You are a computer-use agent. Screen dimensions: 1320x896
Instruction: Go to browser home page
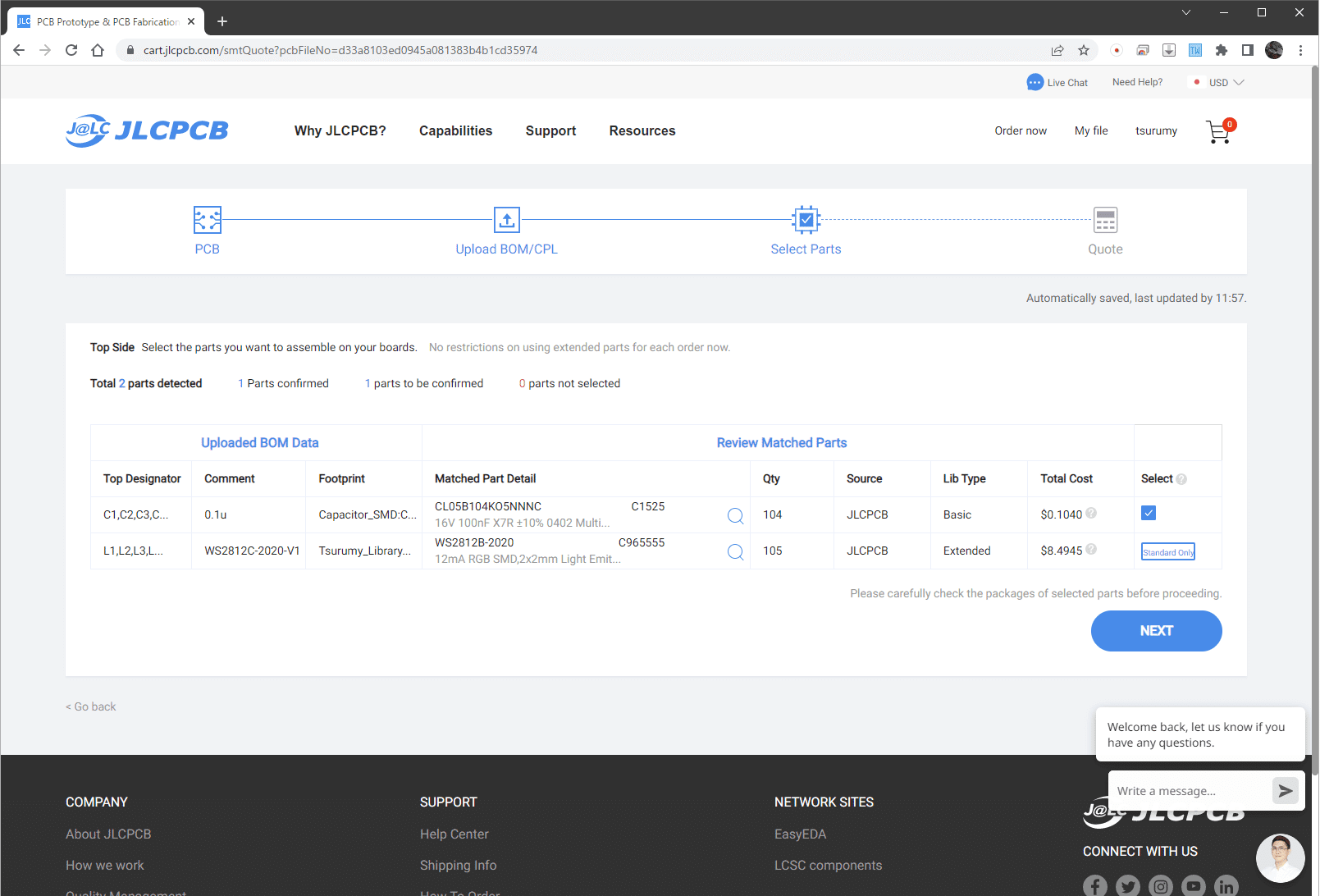(98, 50)
